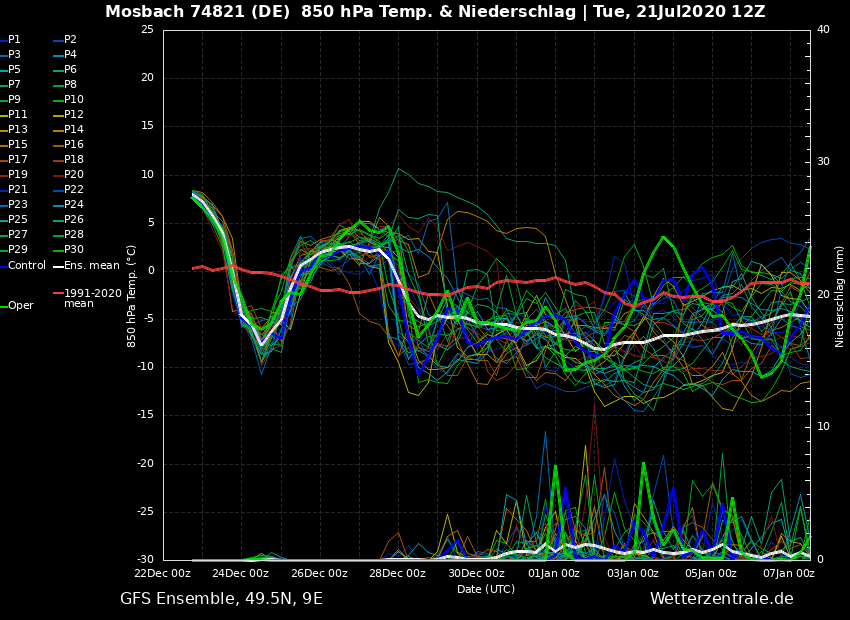
Task: Toggle the P22 legend entry
Action: click(x=74, y=190)
